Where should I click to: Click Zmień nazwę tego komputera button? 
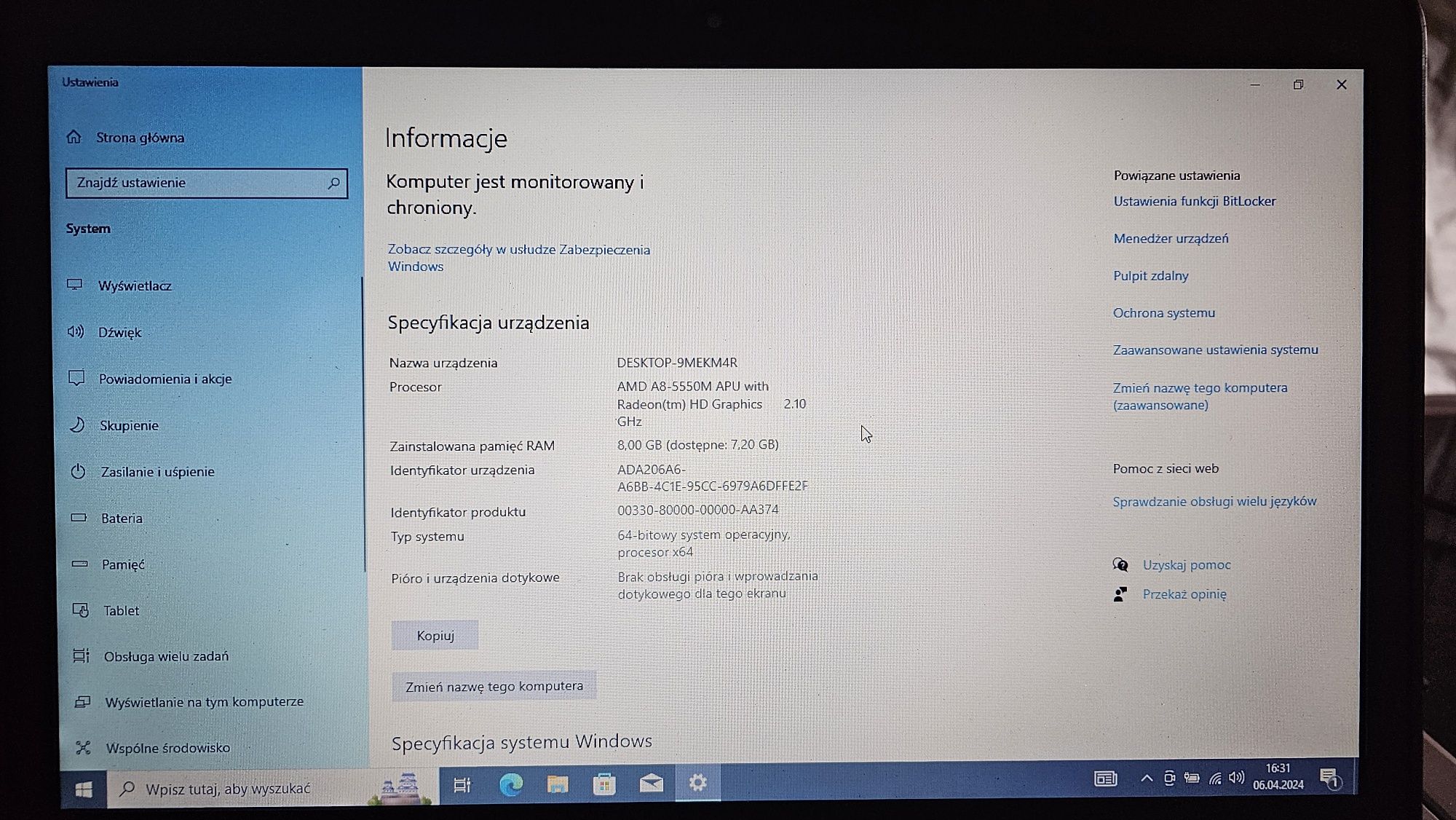tap(494, 686)
